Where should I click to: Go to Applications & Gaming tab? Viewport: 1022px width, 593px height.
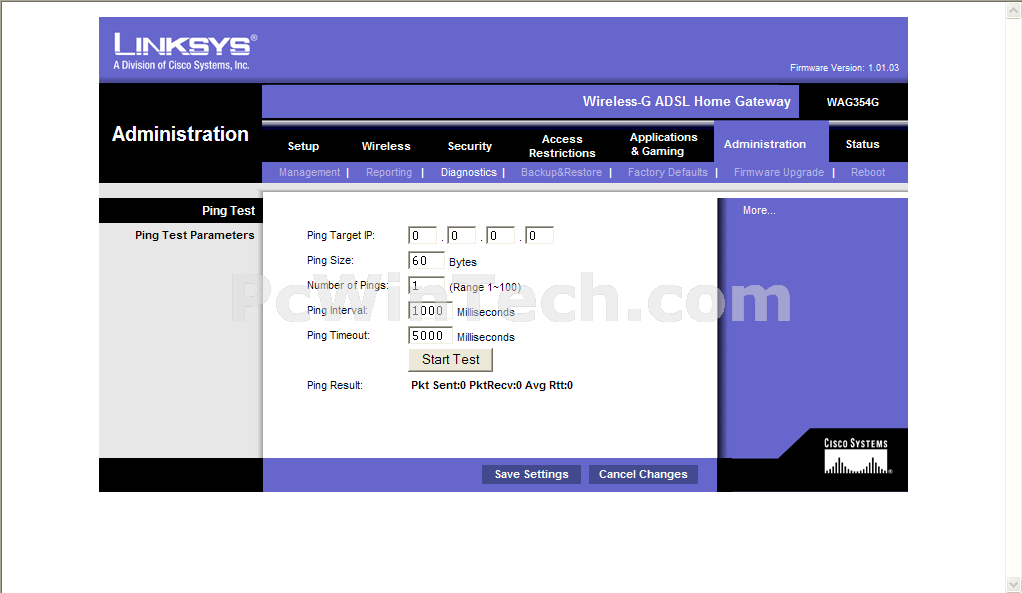pyautogui.click(x=663, y=144)
